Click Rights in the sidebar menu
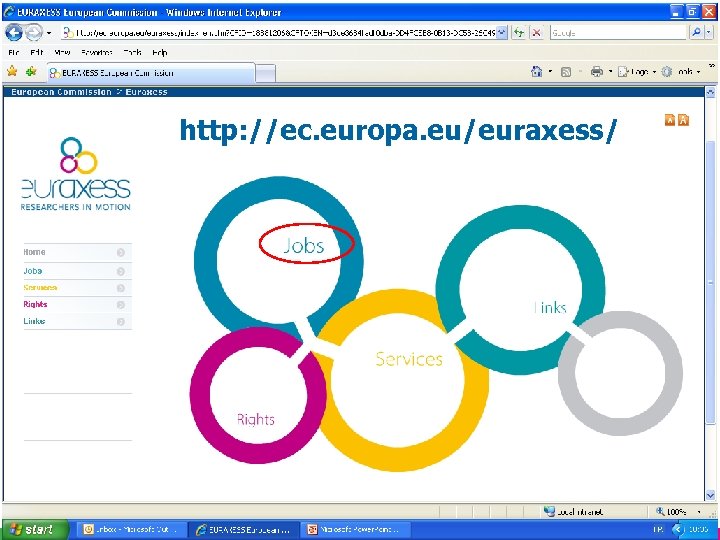The width and height of the screenshot is (720, 540). click(x=35, y=304)
